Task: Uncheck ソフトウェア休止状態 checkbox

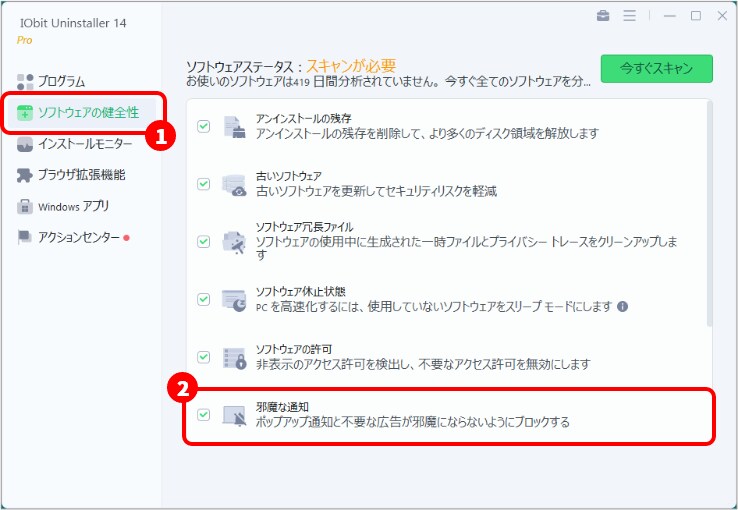Action: pyautogui.click(x=203, y=299)
